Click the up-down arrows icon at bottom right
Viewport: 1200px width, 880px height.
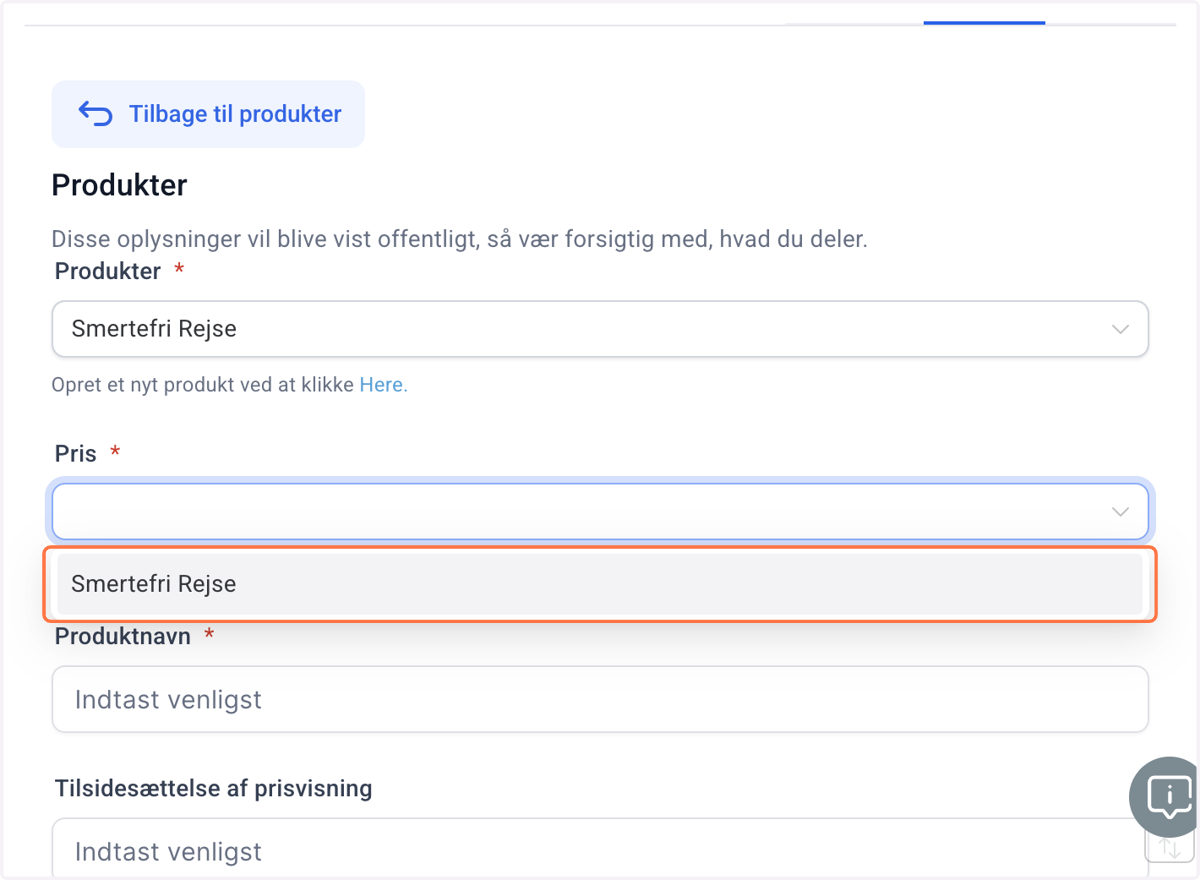[x=1170, y=850]
